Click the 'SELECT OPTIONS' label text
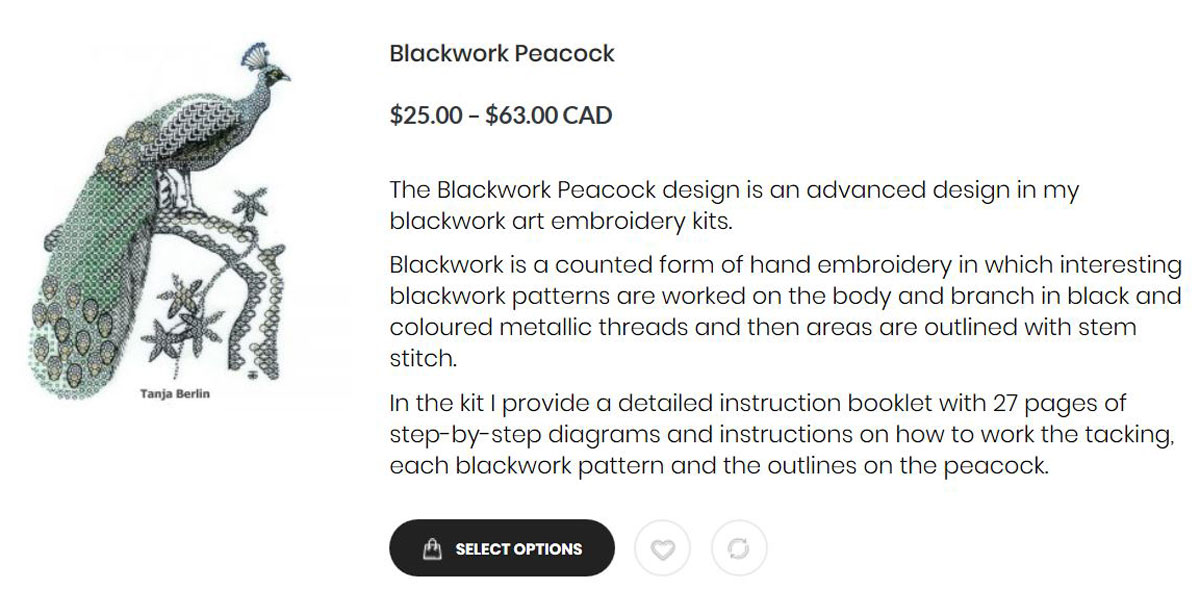Image resolution: width=1200 pixels, height=615 pixels. click(518, 549)
